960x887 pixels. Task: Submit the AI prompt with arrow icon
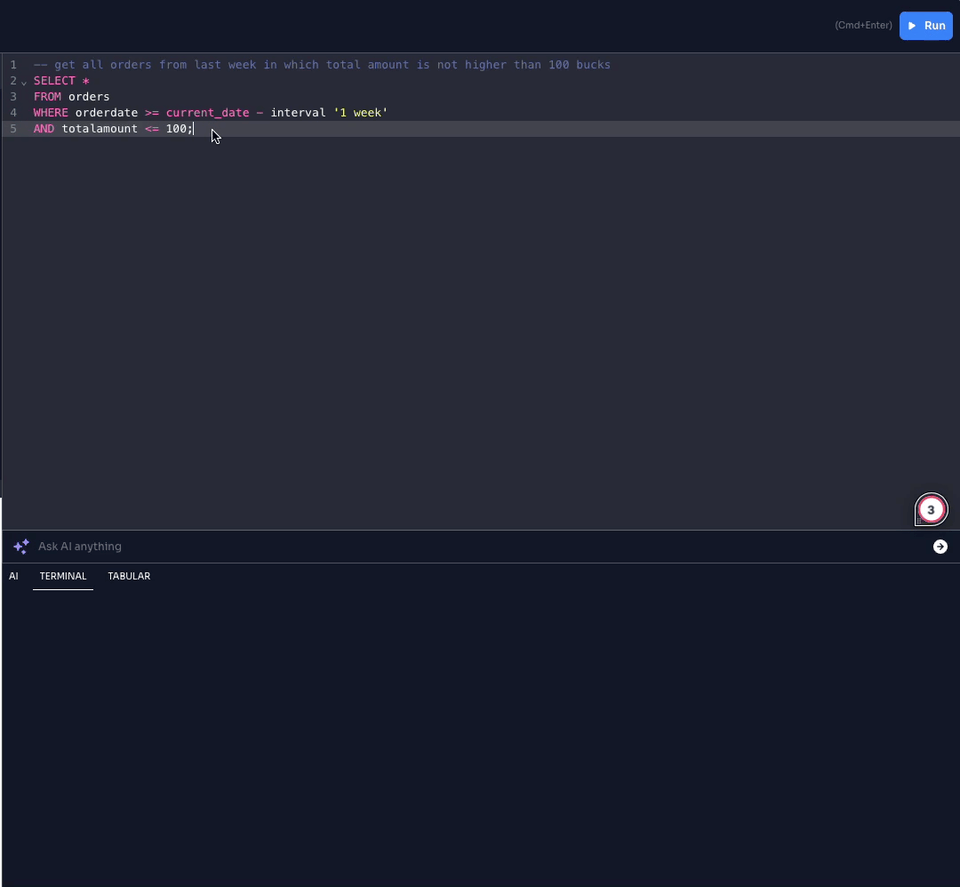tap(940, 546)
